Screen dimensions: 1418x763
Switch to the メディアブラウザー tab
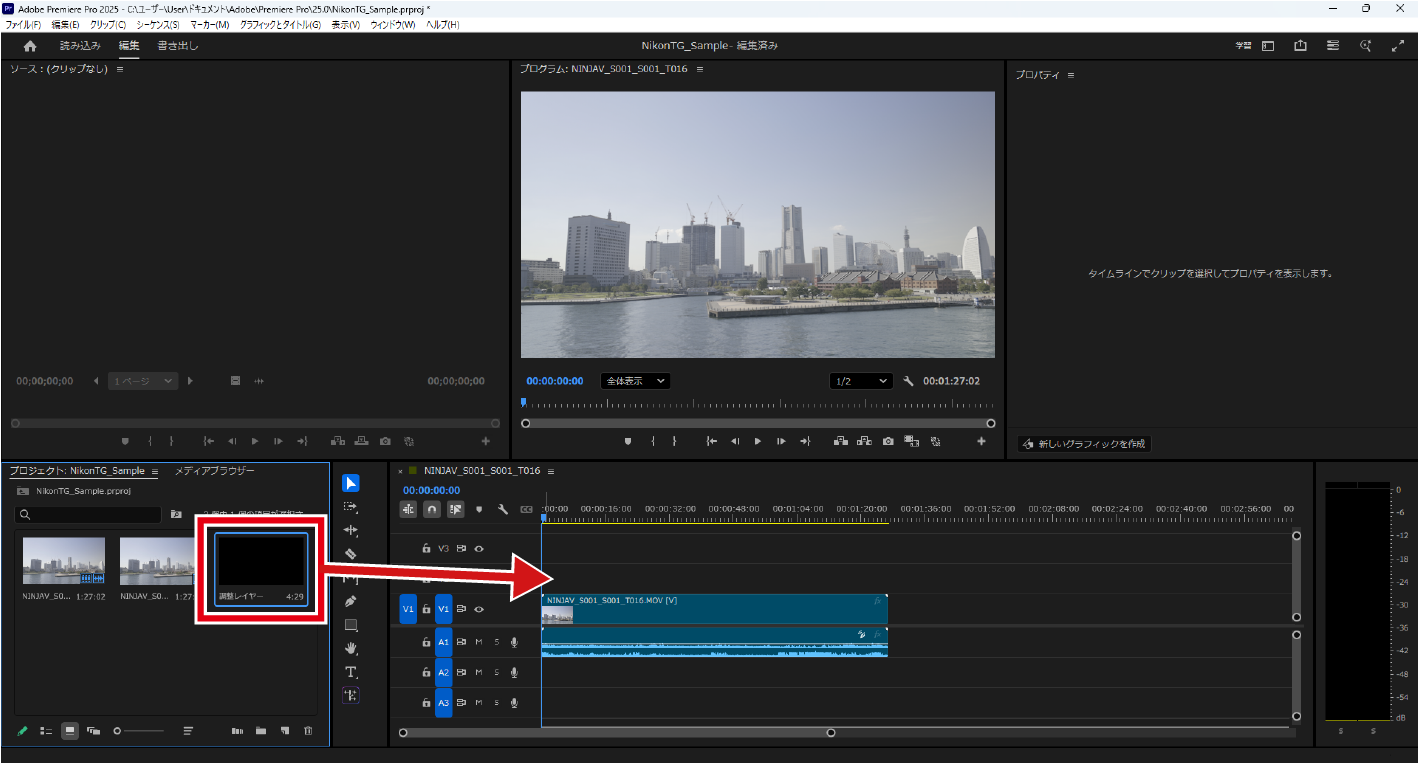coord(215,471)
